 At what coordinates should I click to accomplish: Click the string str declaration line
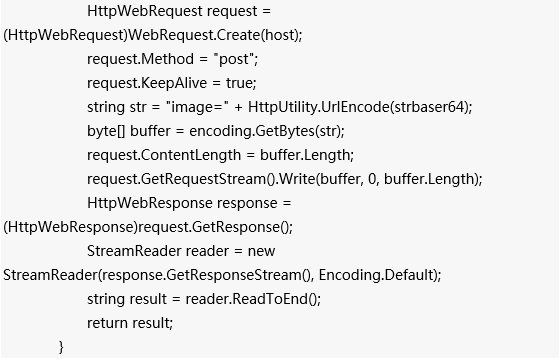click(280, 107)
